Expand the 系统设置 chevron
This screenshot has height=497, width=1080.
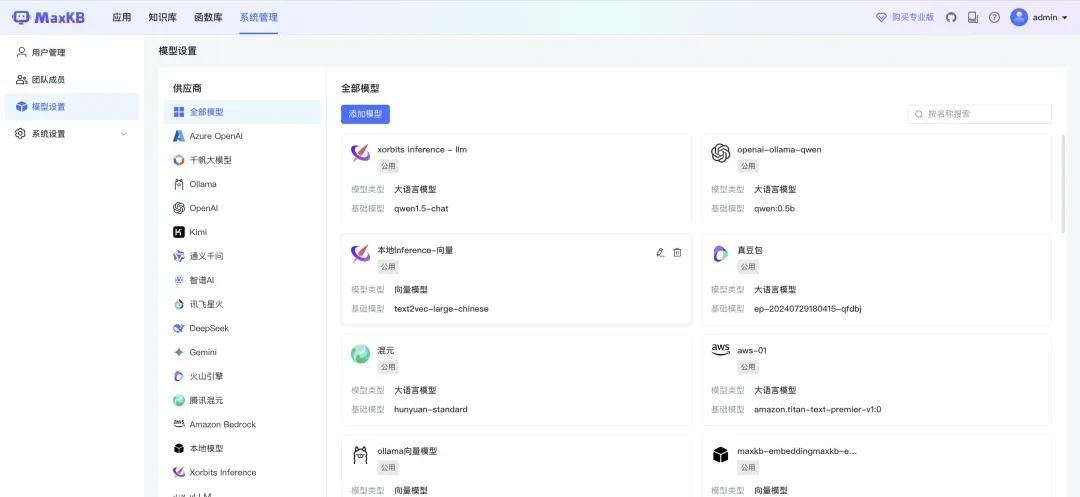[x=124, y=134]
